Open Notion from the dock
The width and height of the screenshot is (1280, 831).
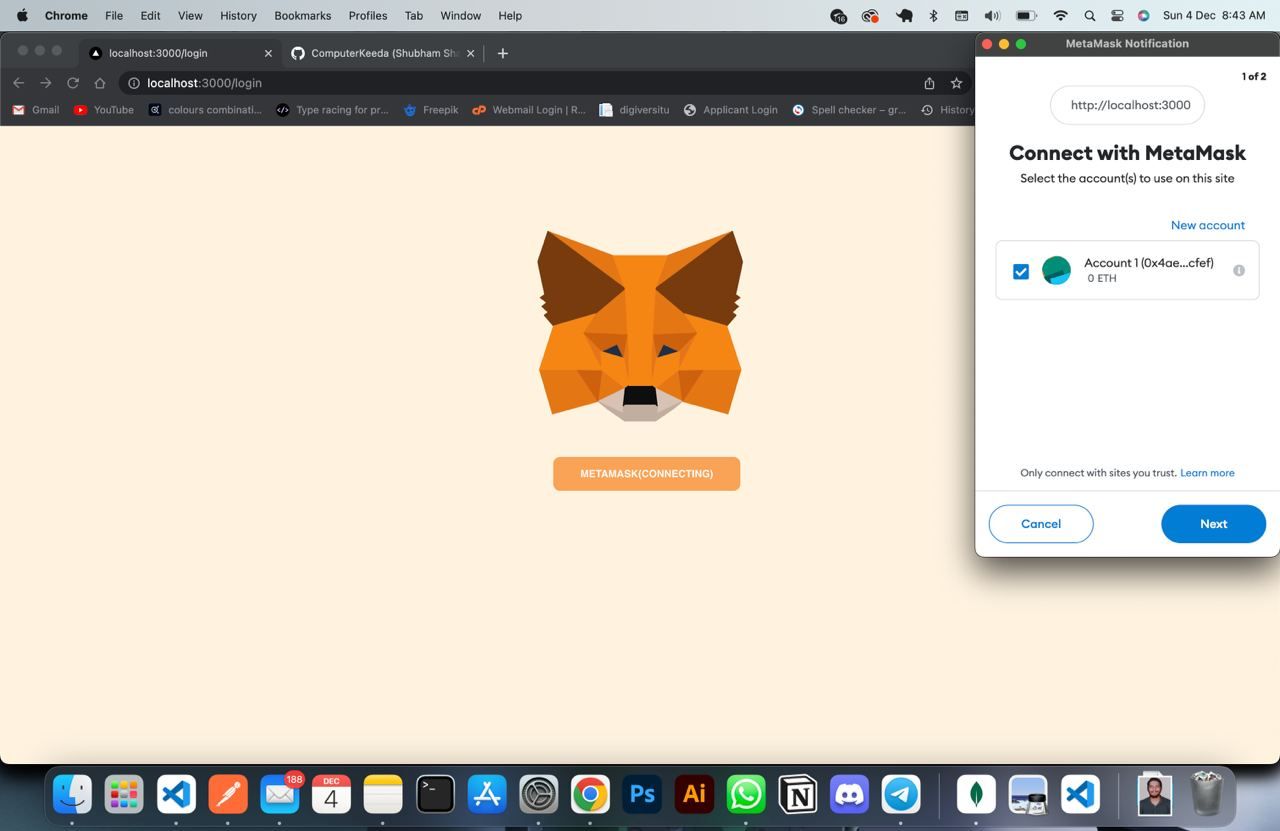(x=798, y=794)
